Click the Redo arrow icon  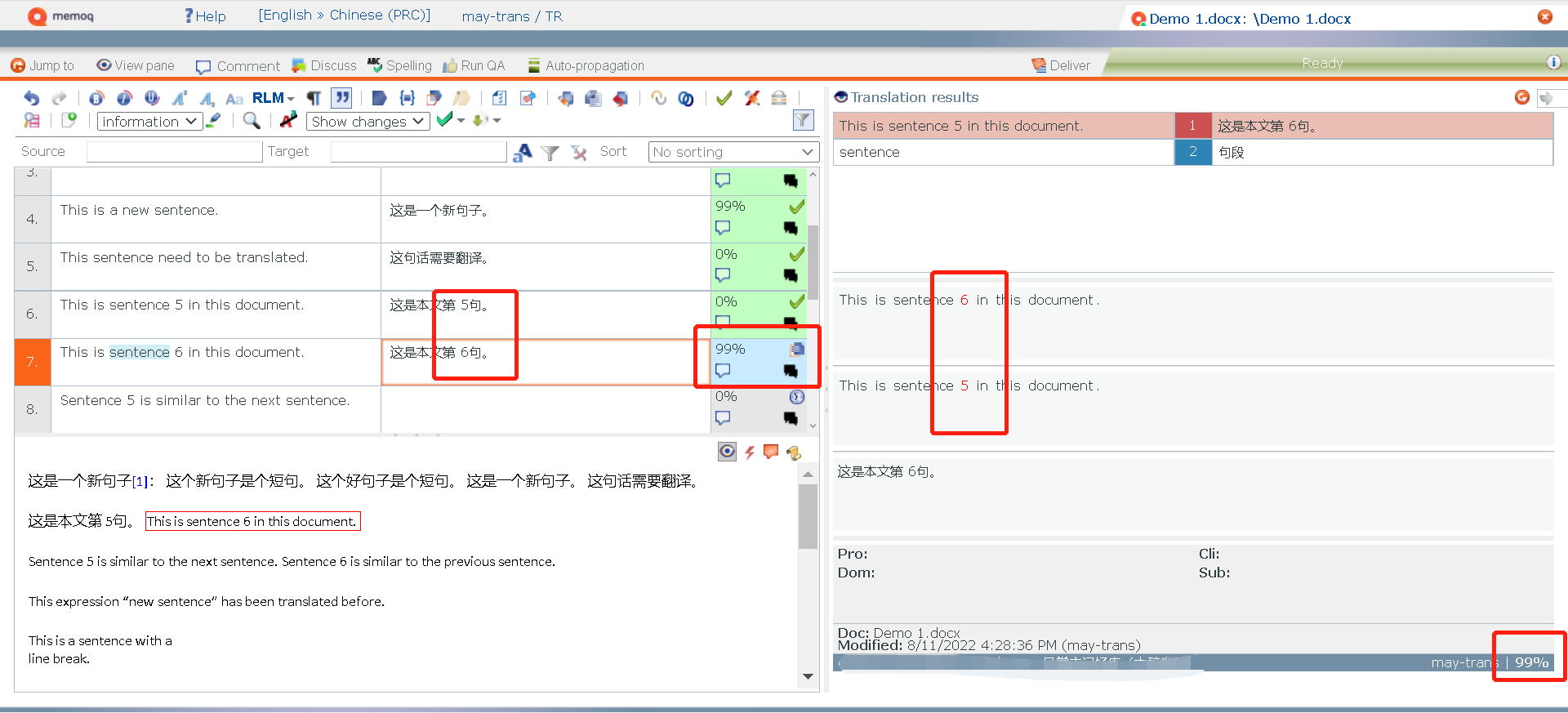(x=59, y=98)
